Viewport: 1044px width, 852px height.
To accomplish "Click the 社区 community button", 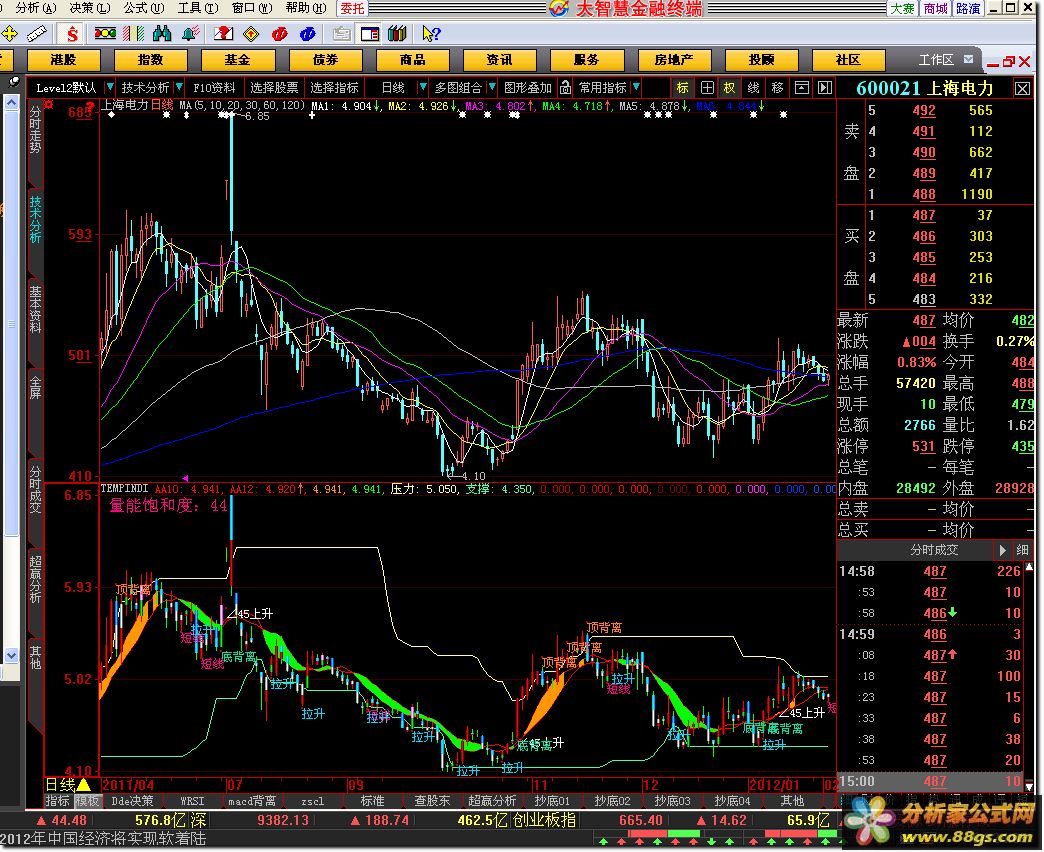I will pyautogui.click(x=848, y=60).
